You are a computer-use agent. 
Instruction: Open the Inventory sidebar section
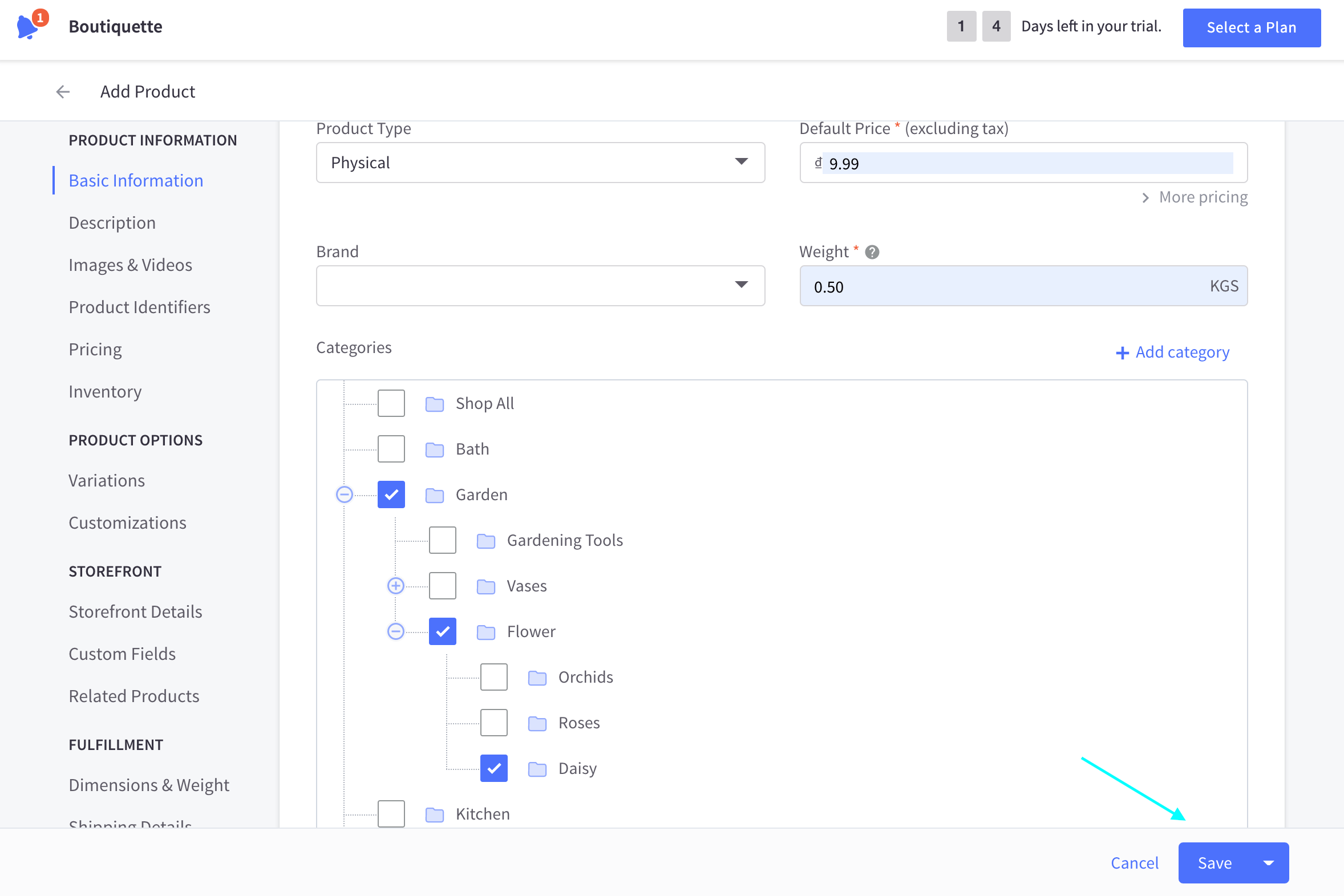pos(105,392)
